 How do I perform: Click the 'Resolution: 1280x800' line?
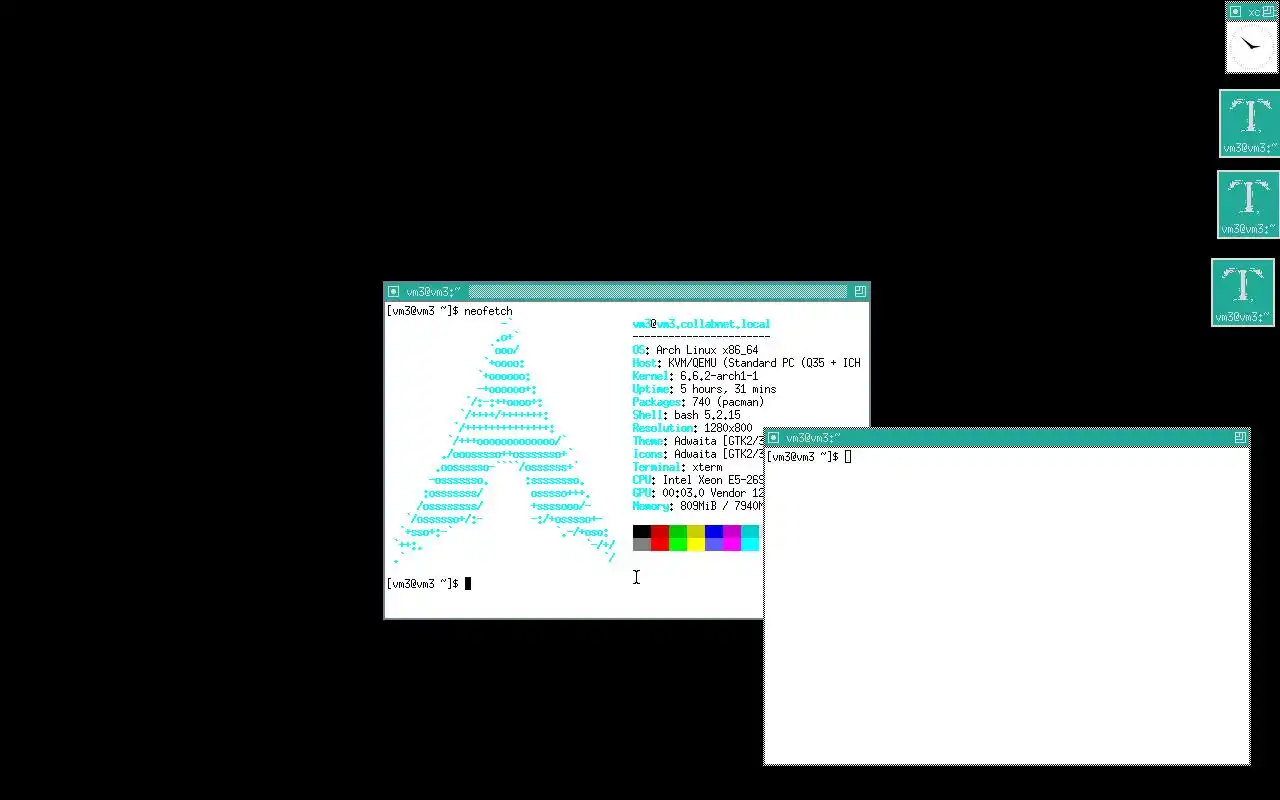pyautogui.click(x=692, y=428)
